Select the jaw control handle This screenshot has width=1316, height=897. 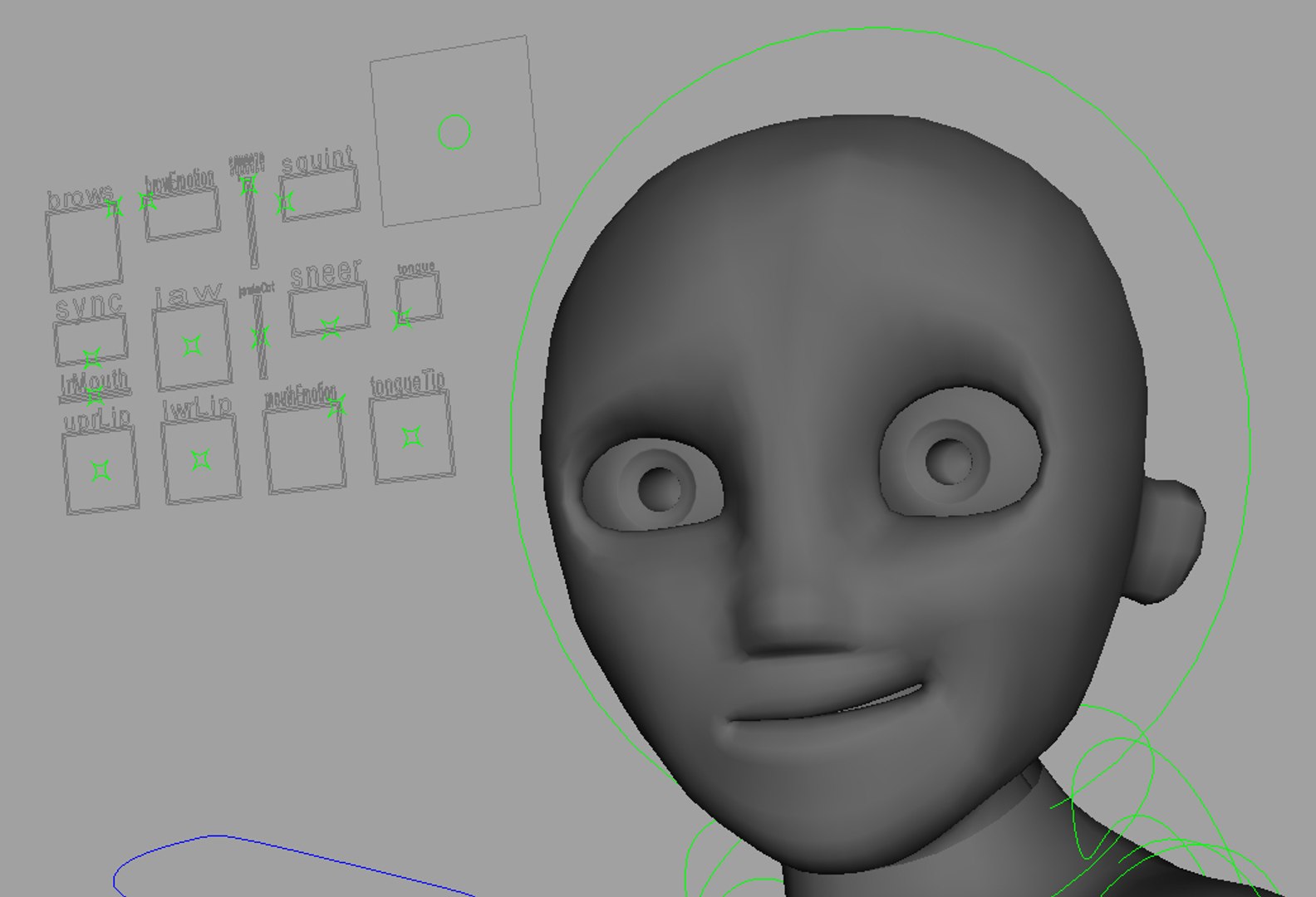(x=193, y=345)
